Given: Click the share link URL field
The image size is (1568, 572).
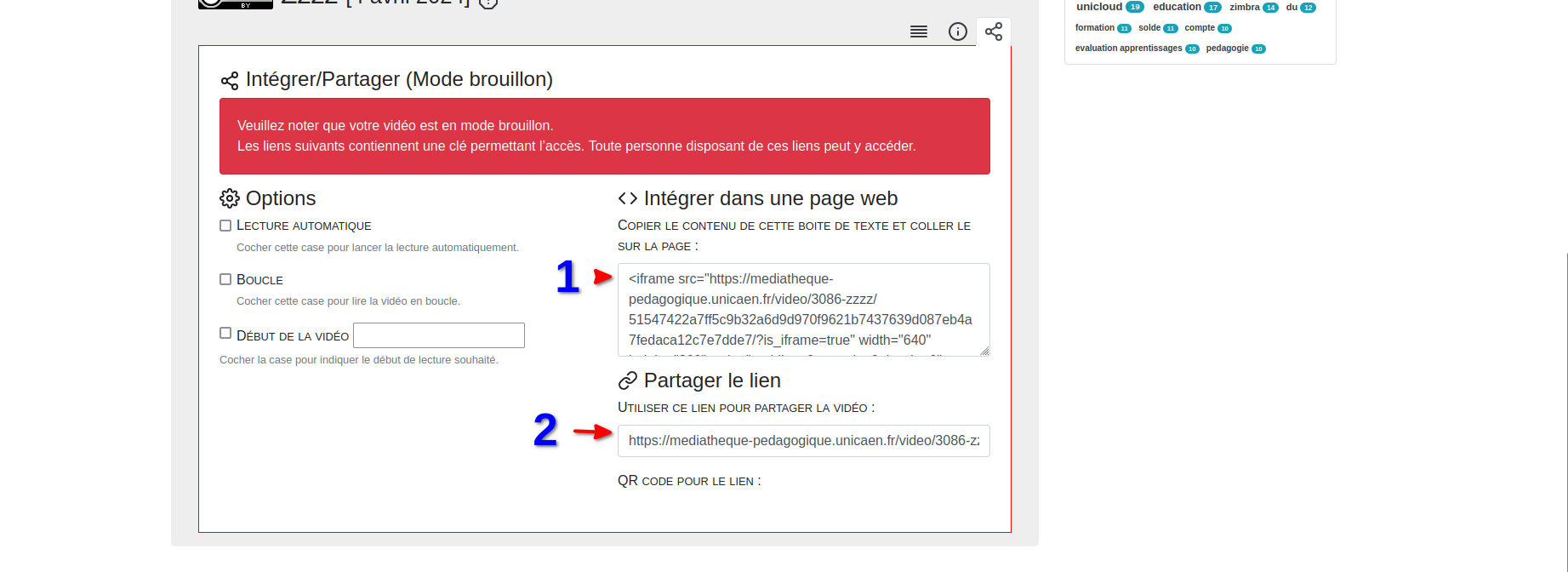Looking at the screenshot, I should (x=803, y=441).
